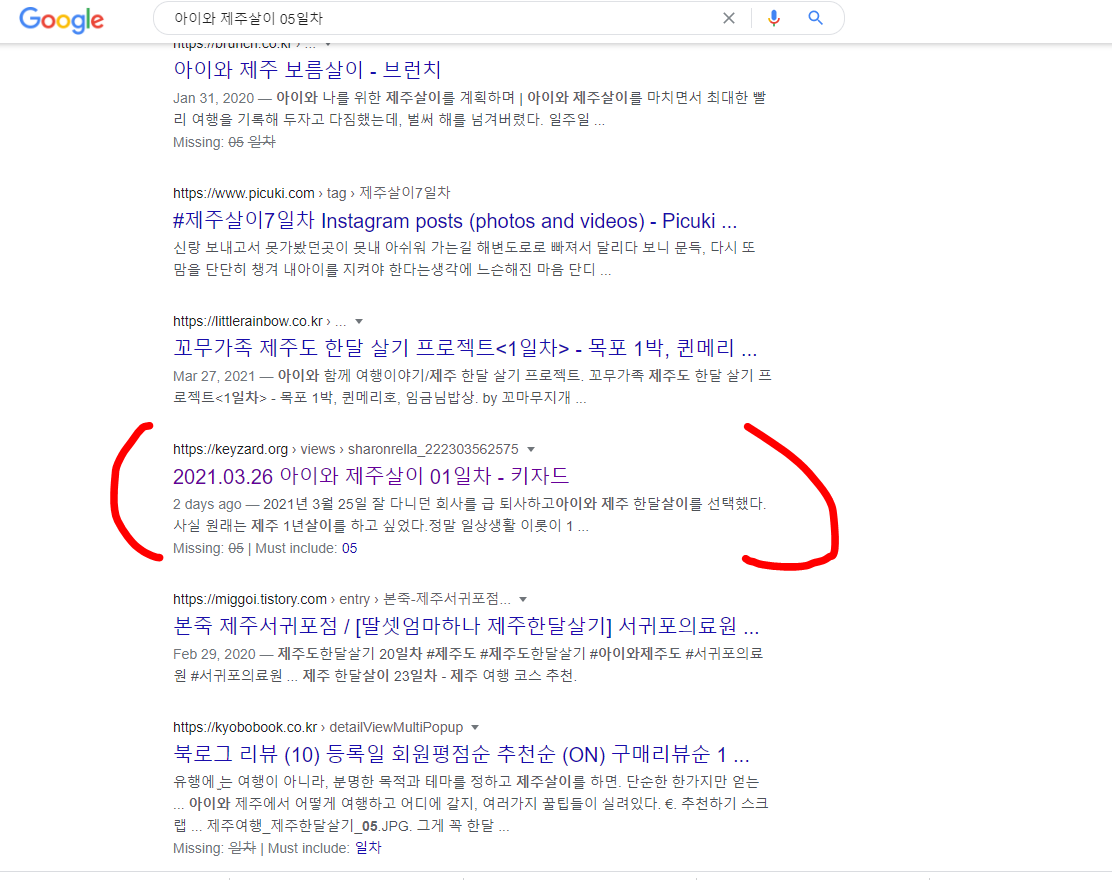Viewport: 1112px width, 880px height.
Task: Submit search with magnifier icon
Action: pos(816,18)
